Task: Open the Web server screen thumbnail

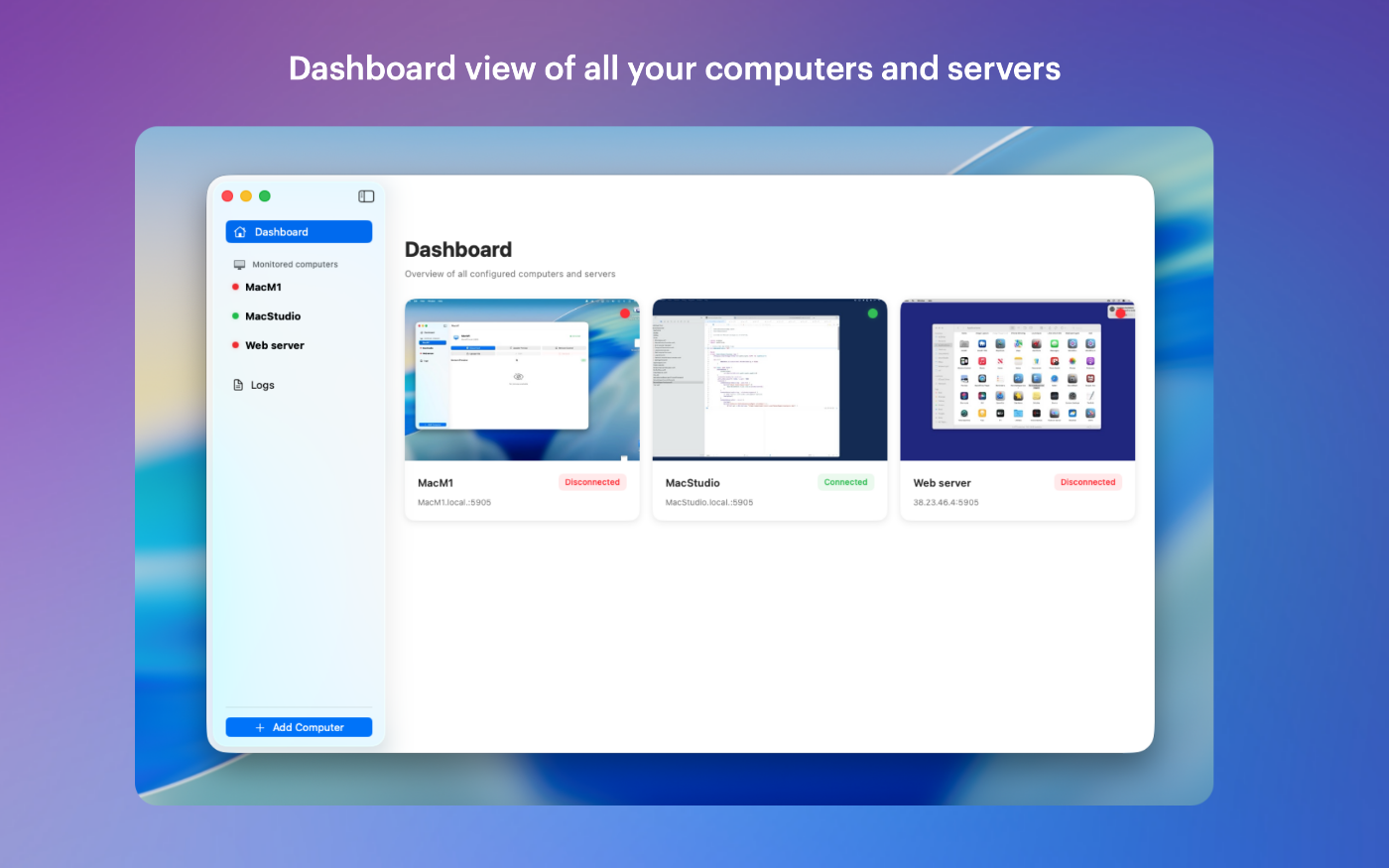Action: 1017,381
